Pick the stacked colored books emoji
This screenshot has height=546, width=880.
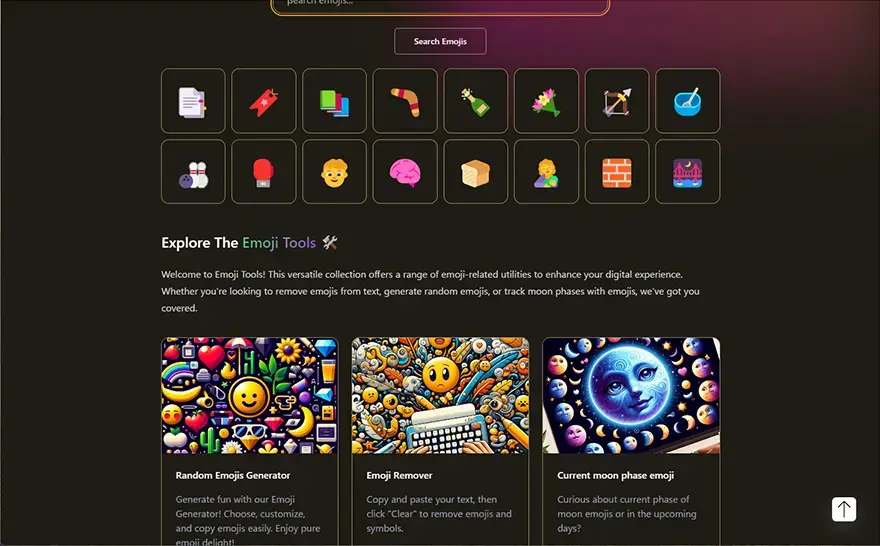coord(334,101)
